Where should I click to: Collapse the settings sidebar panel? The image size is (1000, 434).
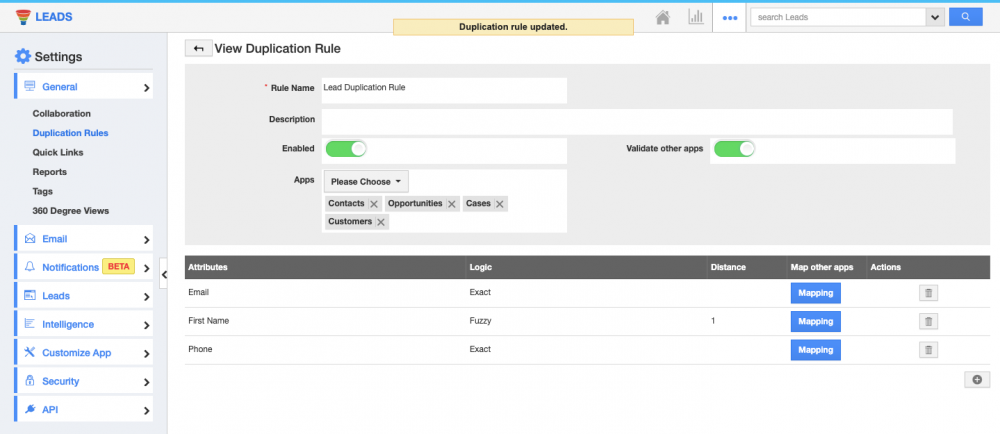click(x=164, y=272)
